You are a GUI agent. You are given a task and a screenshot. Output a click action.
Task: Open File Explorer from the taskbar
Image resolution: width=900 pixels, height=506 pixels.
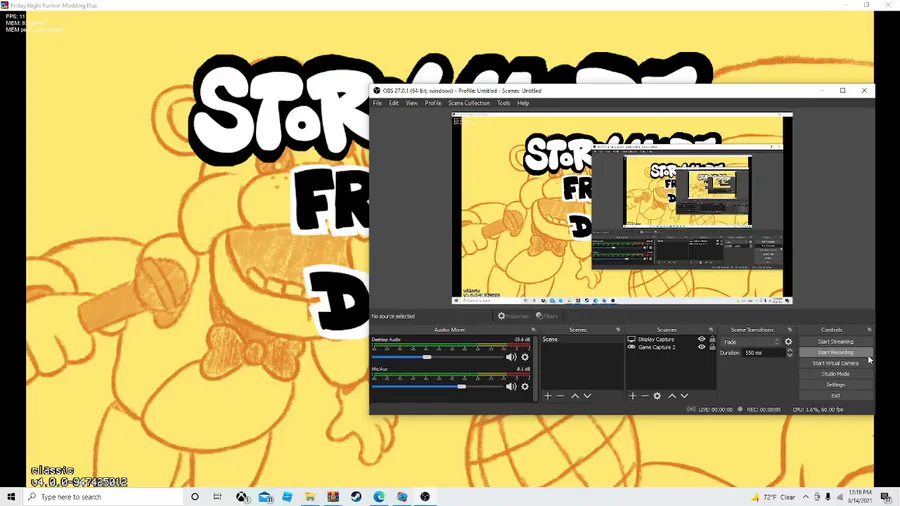coord(310,497)
